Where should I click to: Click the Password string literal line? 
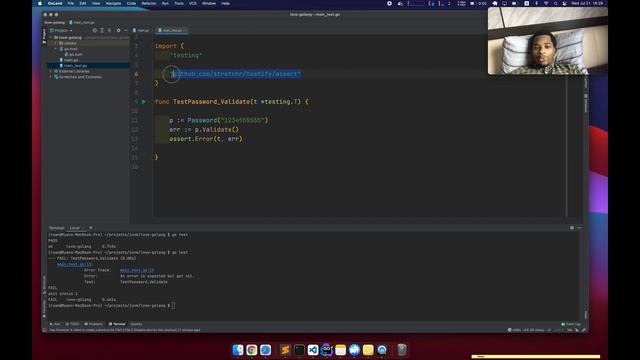219,120
